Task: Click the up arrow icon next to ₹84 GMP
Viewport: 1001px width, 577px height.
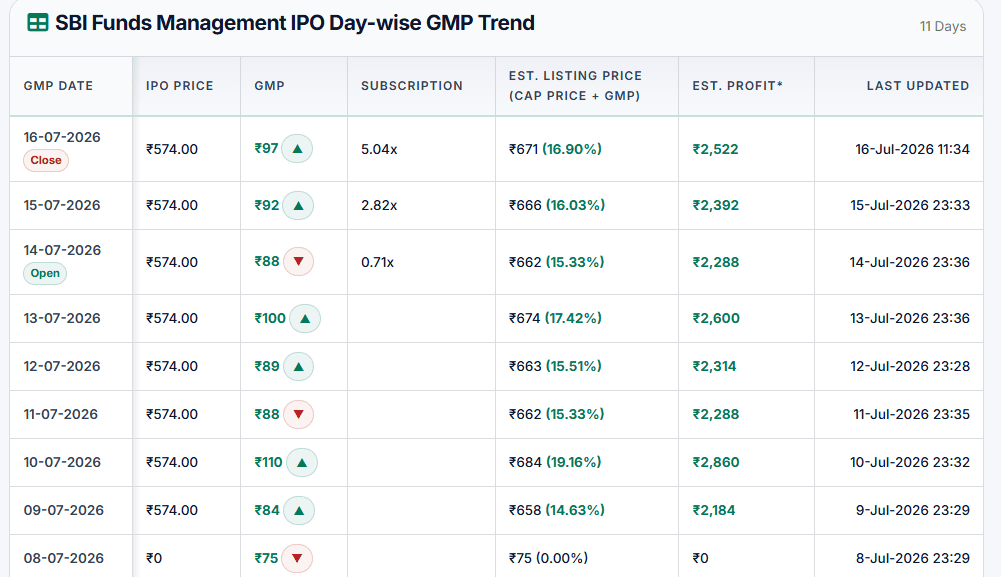Action: click(299, 510)
